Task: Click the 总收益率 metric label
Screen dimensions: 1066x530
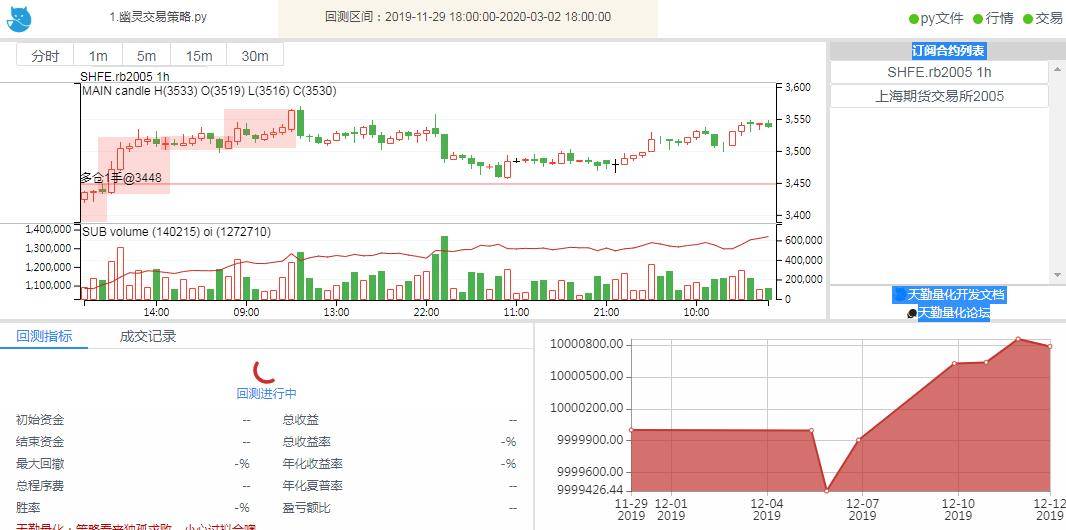Action: 307,442
